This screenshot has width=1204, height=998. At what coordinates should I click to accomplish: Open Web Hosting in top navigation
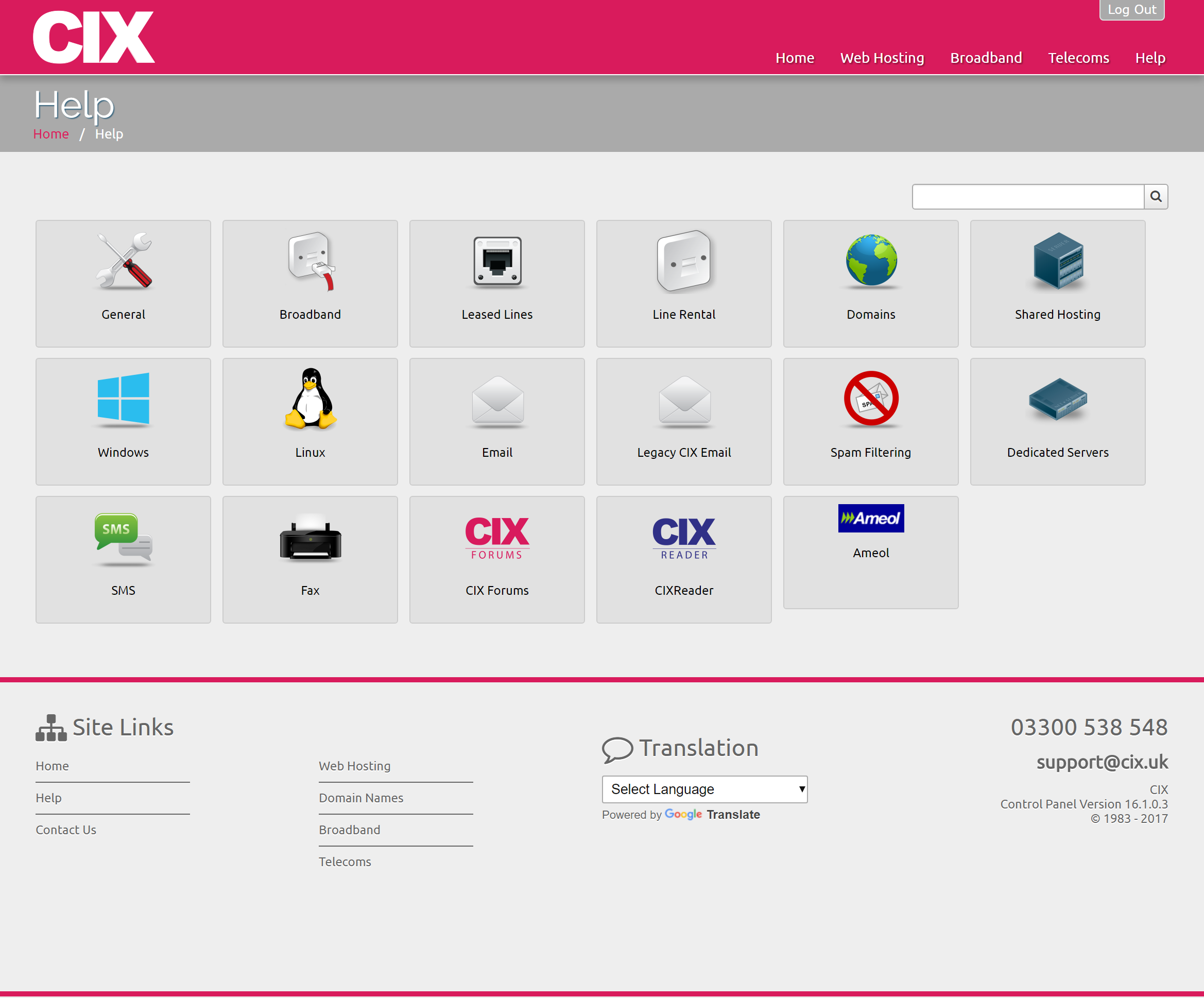[x=882, y=58]
